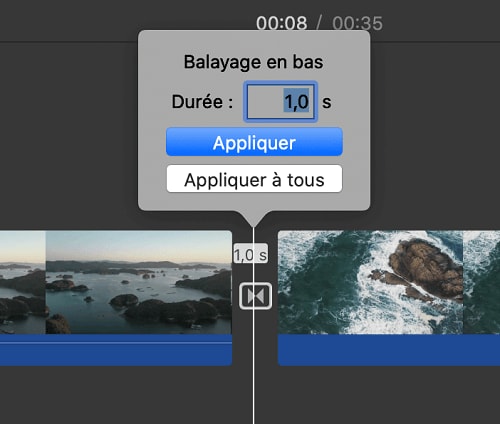
Task: Click the blue Appliquer button
Action: pos(254,142)
